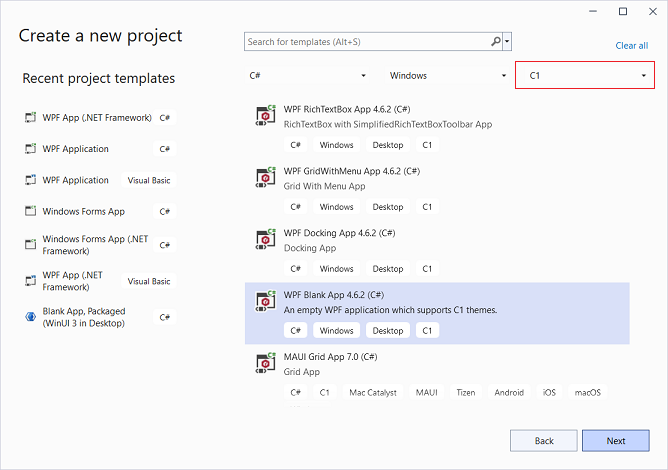Screen dimensions: 668x470
Task: Click the WPF GridWithMenu App template icon
Action: pos(265,178)
